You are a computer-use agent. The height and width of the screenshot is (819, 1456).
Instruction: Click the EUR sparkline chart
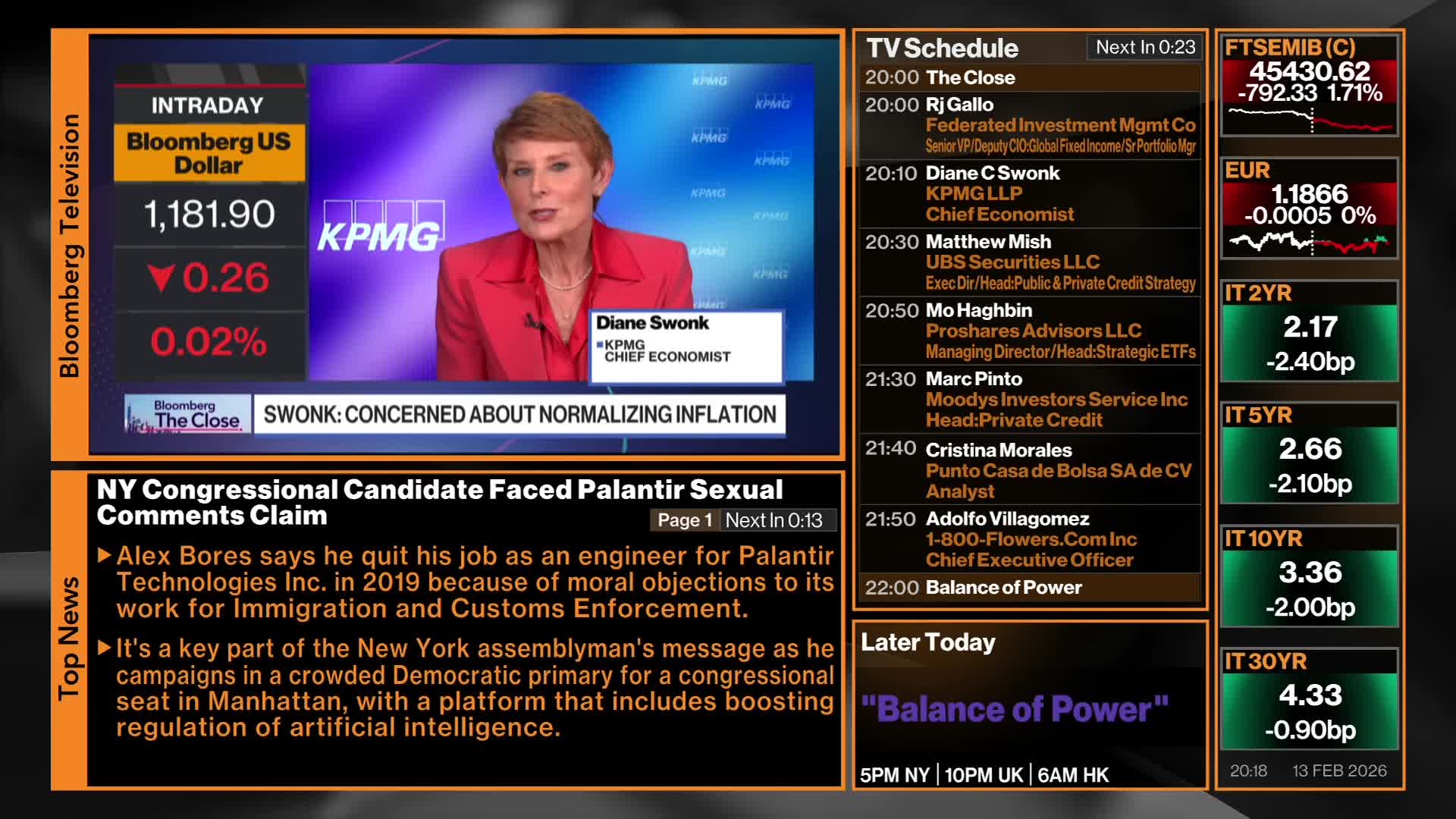pyautogui.click(x=1310, y=243)
